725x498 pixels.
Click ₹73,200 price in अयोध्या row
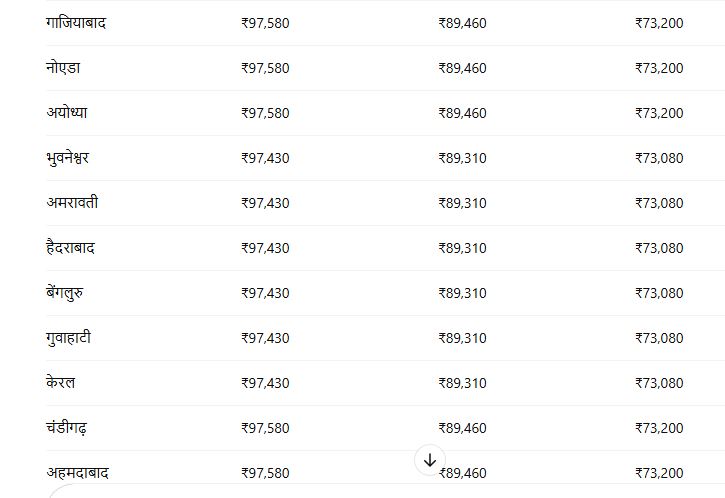click(x=659, y=113)
